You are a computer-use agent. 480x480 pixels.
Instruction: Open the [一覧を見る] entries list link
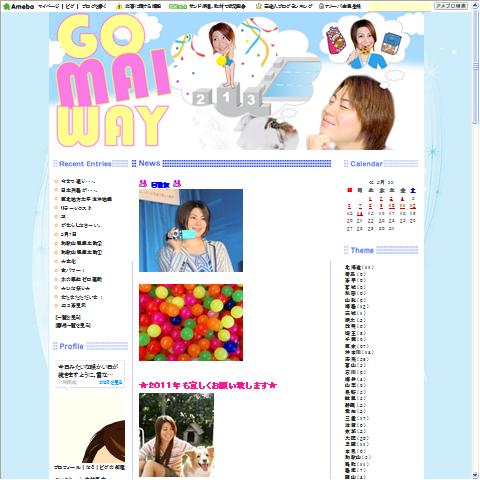68,317
